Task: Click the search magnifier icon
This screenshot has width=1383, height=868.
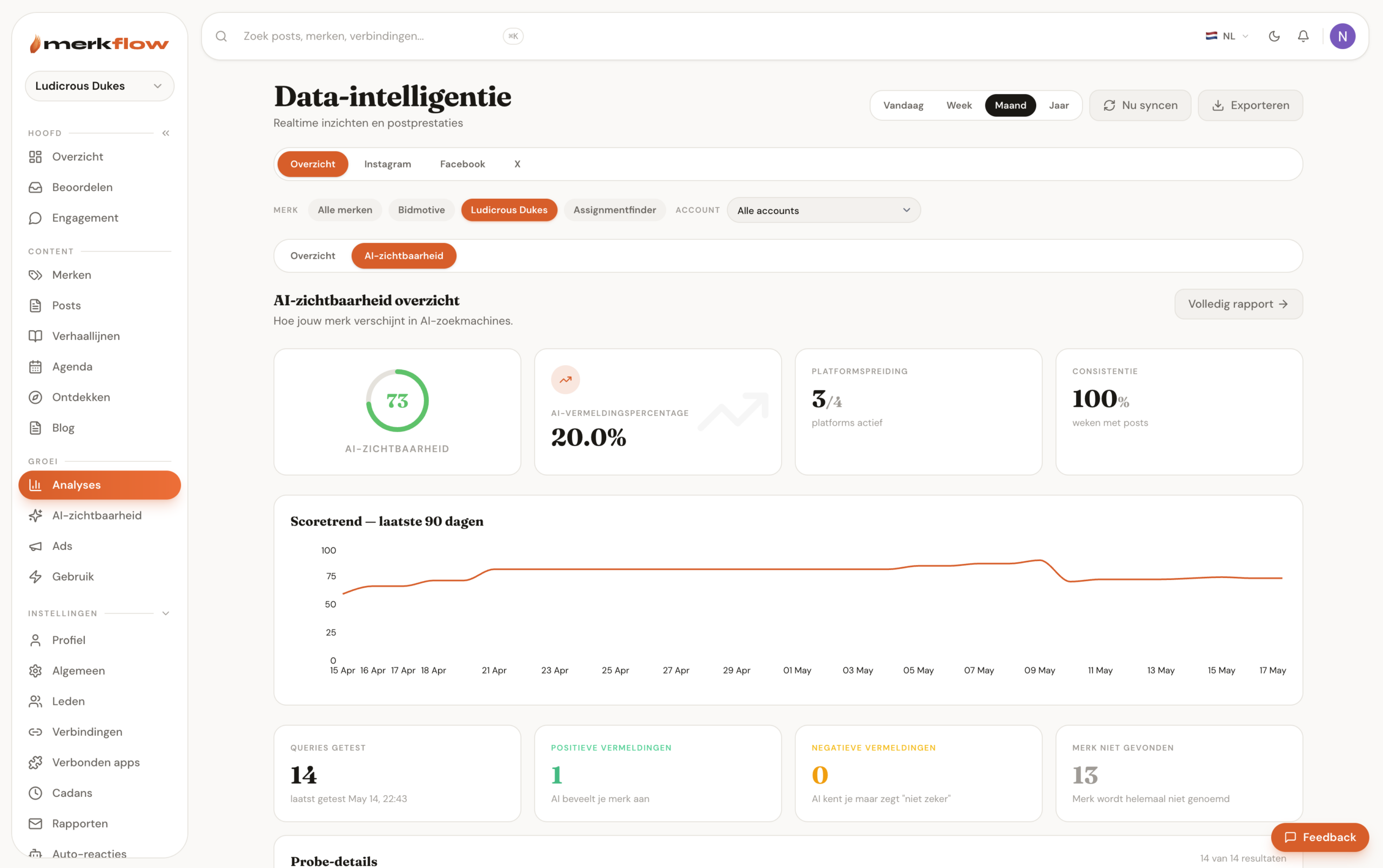Action: point(221,36)
